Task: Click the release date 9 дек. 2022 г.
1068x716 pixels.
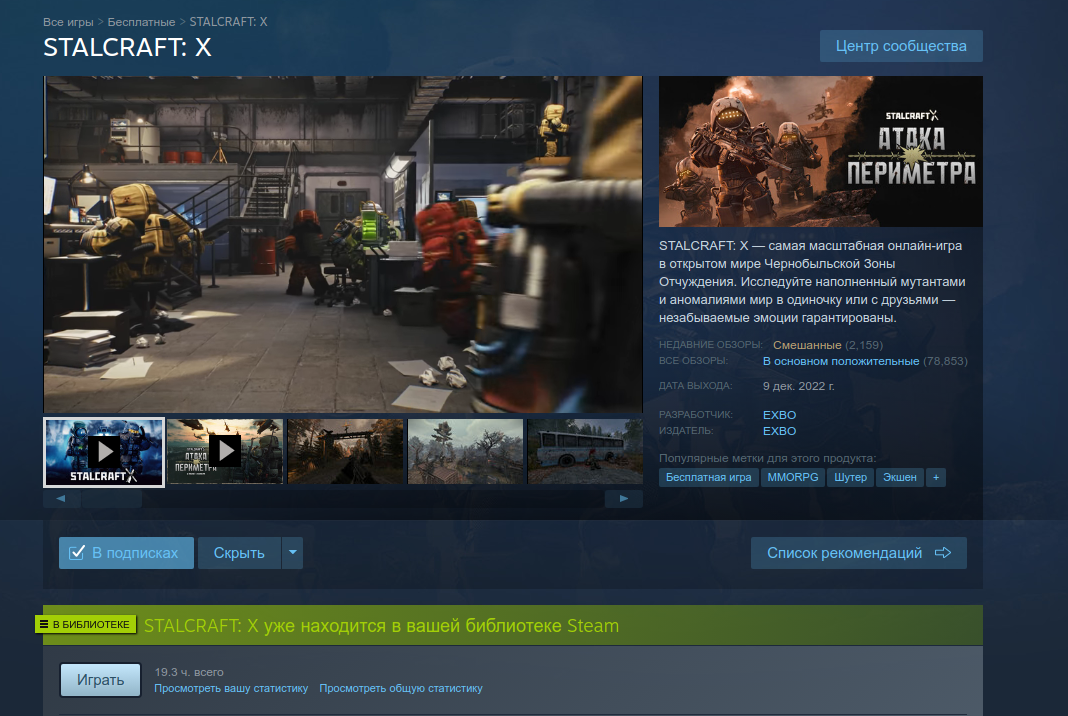Action: click(x=798, y=386)
